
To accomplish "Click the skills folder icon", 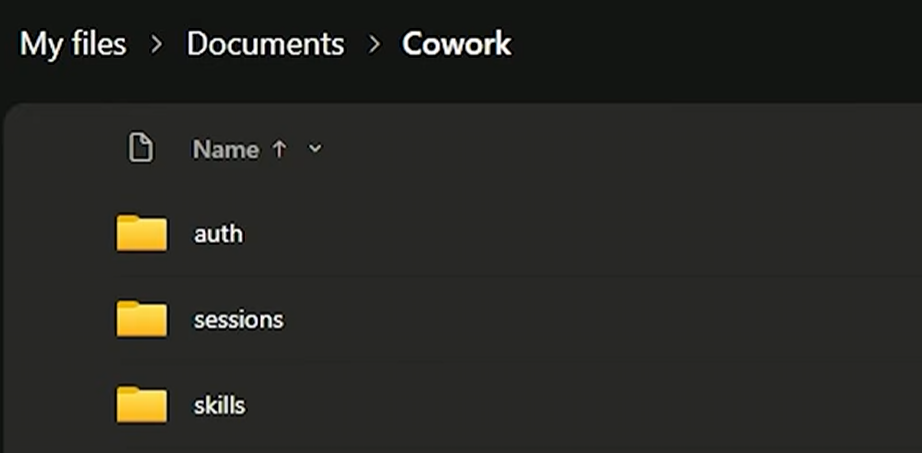I will [142, 405].
